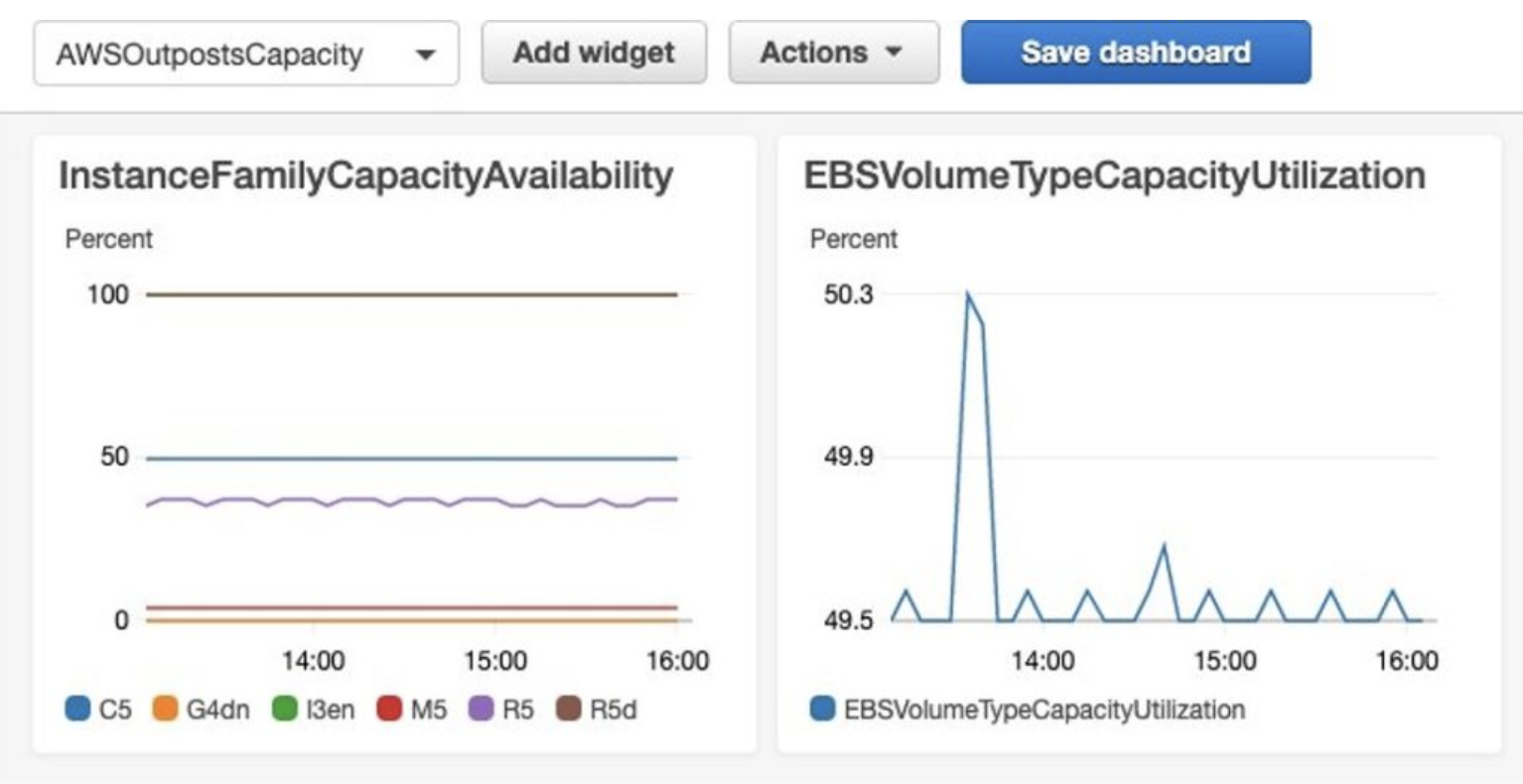This screenshot has height=784, width=1523.
Task: Click the Save dashboard button
Action: click(x=1135, y=53)
